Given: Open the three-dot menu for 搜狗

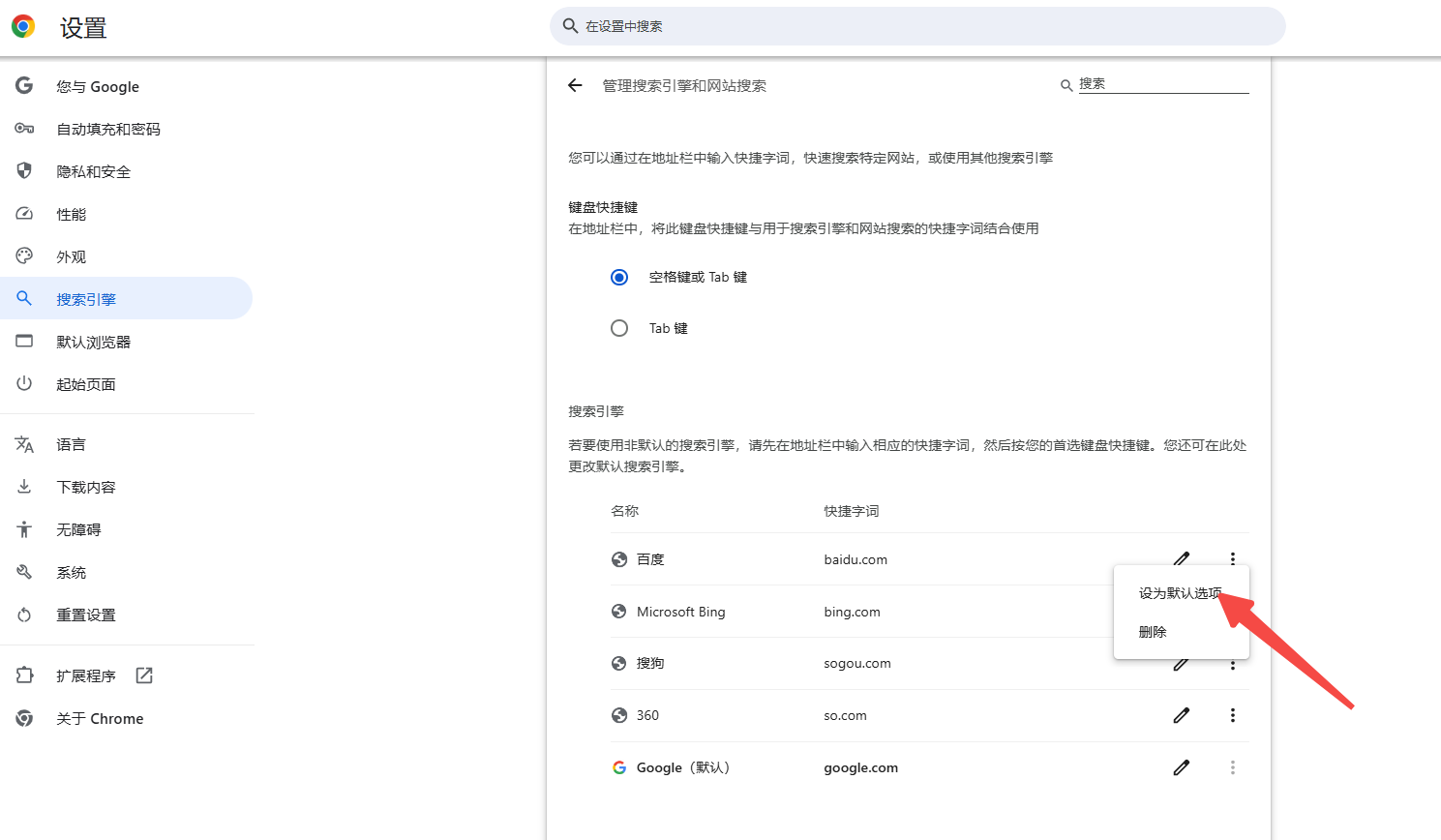Looking at the screenshot, I should tap(1232, 663).
